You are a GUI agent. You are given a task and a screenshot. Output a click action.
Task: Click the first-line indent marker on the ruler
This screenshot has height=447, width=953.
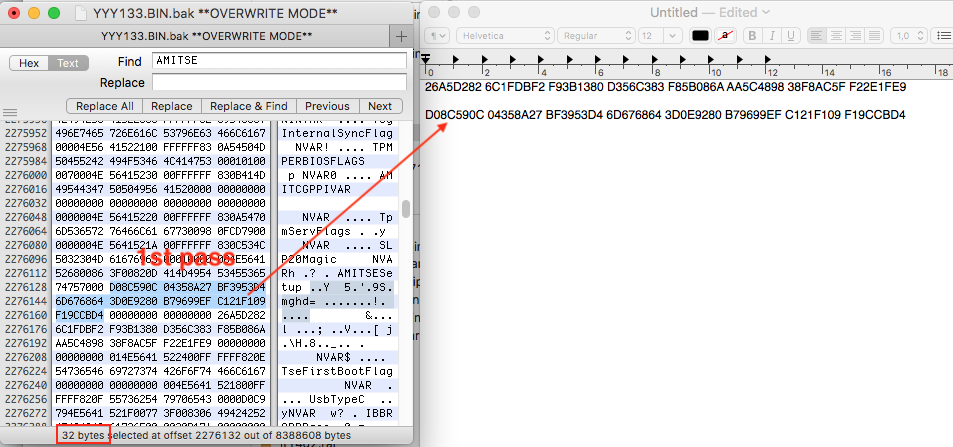click(427, 58)
